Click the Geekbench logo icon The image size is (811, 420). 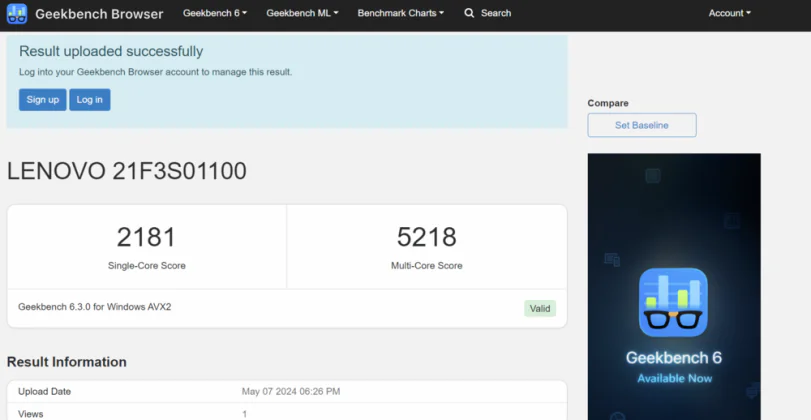click(17, 13)
